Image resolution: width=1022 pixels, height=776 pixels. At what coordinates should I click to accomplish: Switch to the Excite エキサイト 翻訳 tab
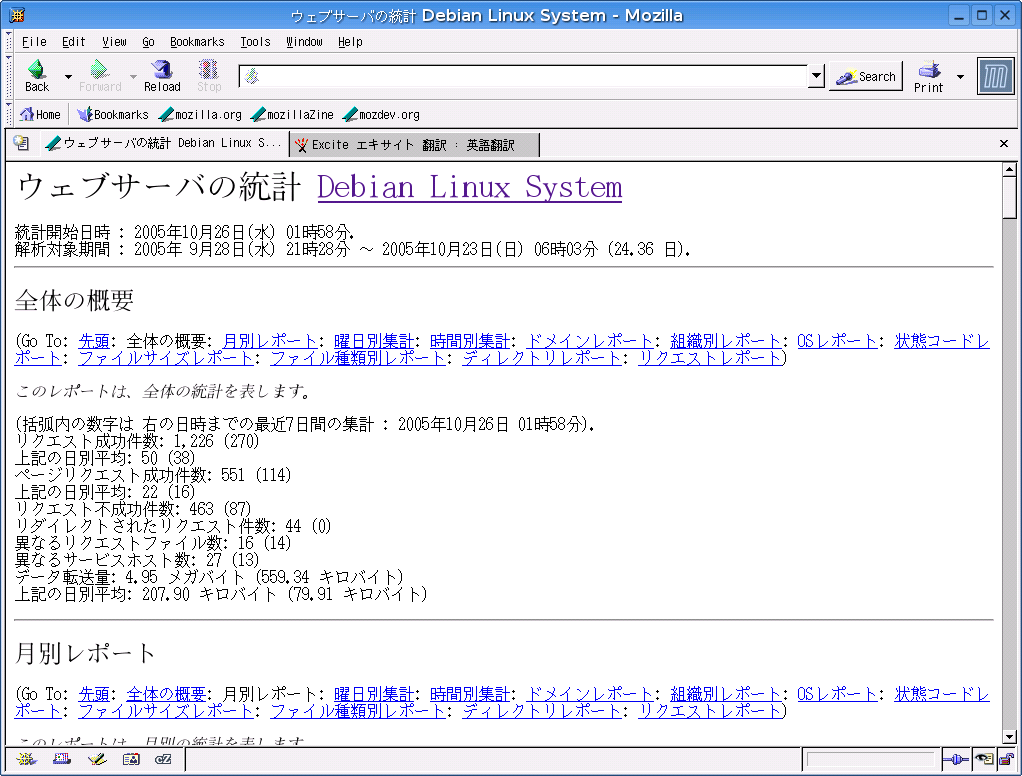[x=414, y=145]
